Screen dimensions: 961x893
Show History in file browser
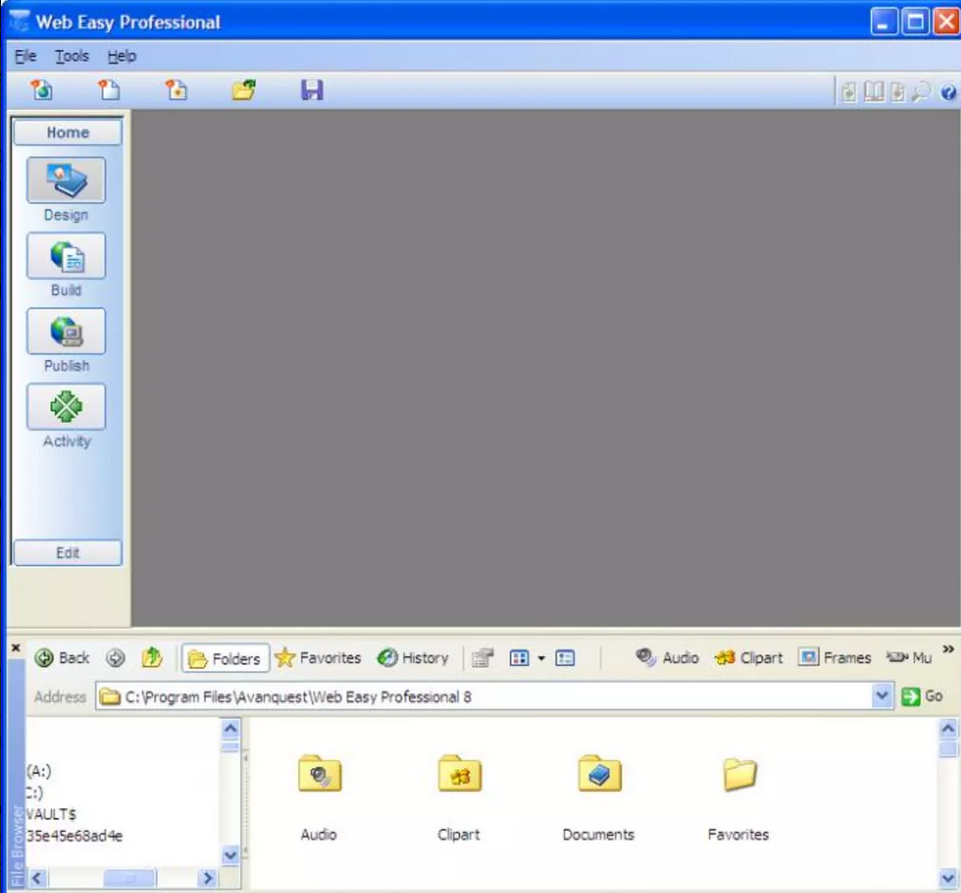[412, 658]
